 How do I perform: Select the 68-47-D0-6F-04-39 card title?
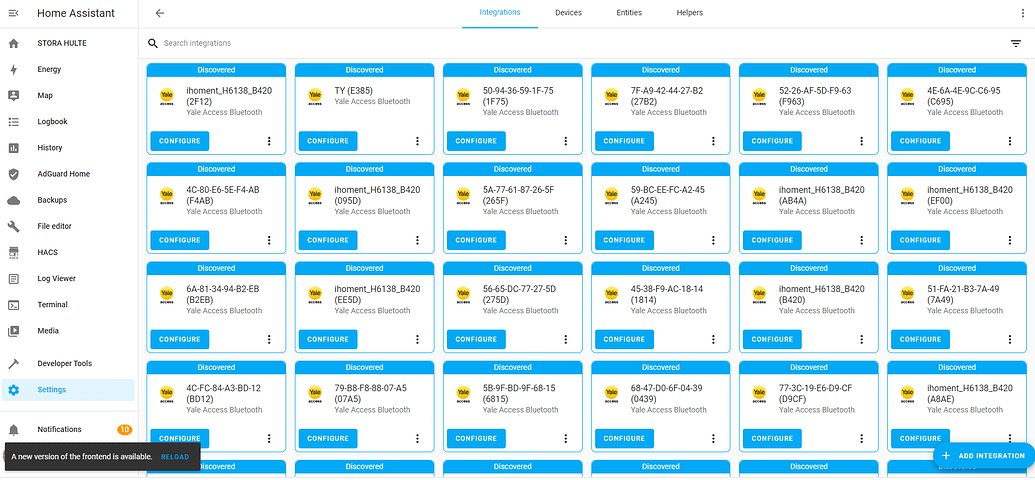(667, 394)
